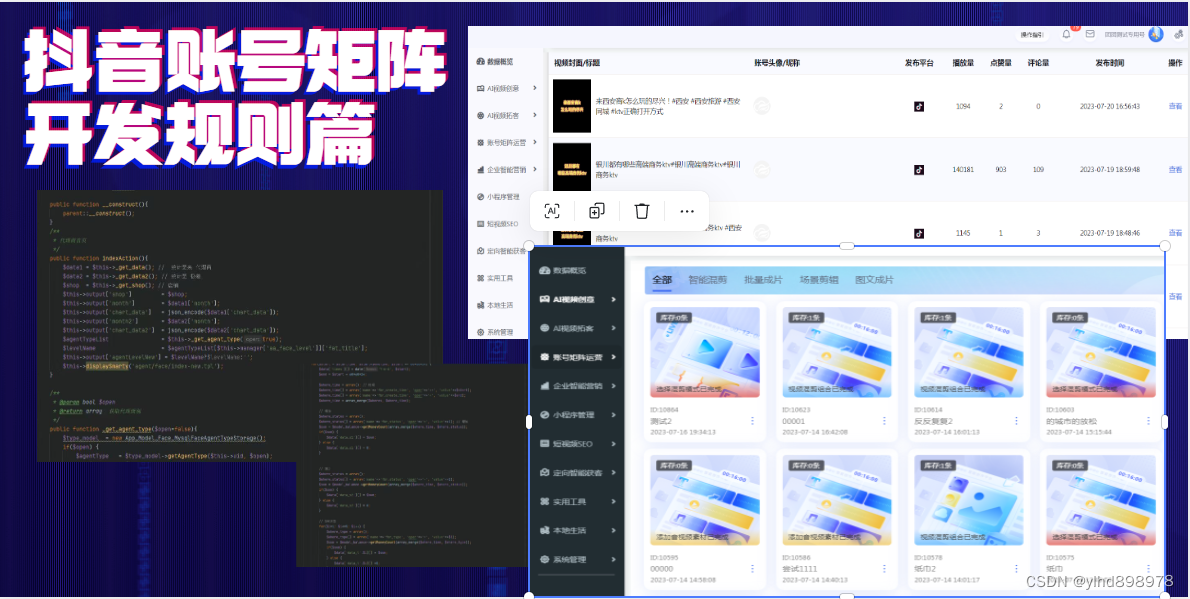Open the card image for 测试2

[705, 352]
